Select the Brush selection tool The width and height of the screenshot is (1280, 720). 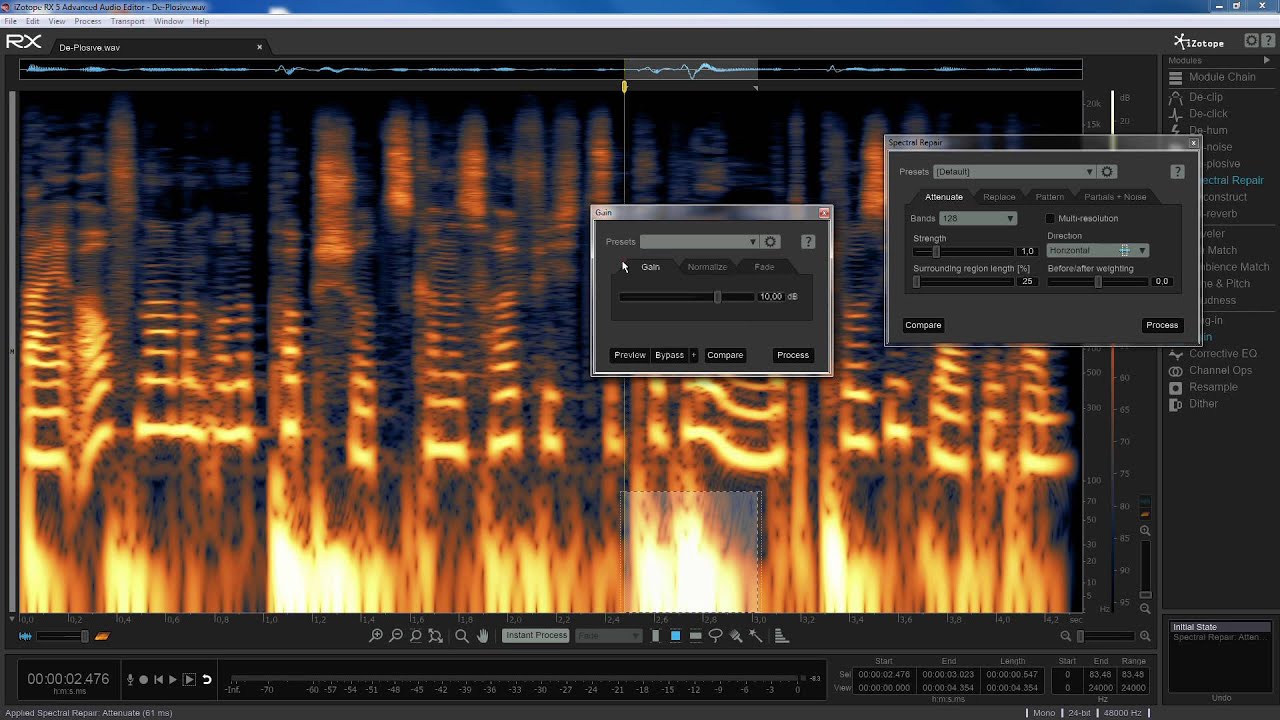tap(736, 636)
